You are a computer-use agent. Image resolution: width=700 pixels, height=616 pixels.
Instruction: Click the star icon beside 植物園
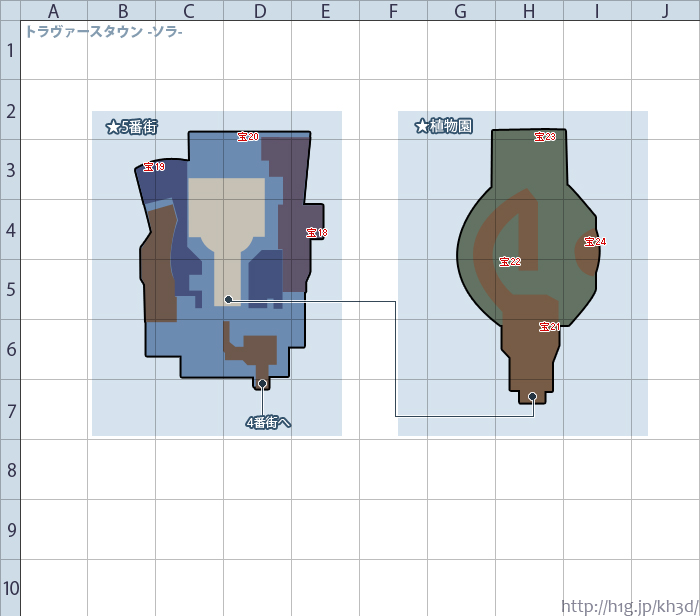click(x=421, y=126)
